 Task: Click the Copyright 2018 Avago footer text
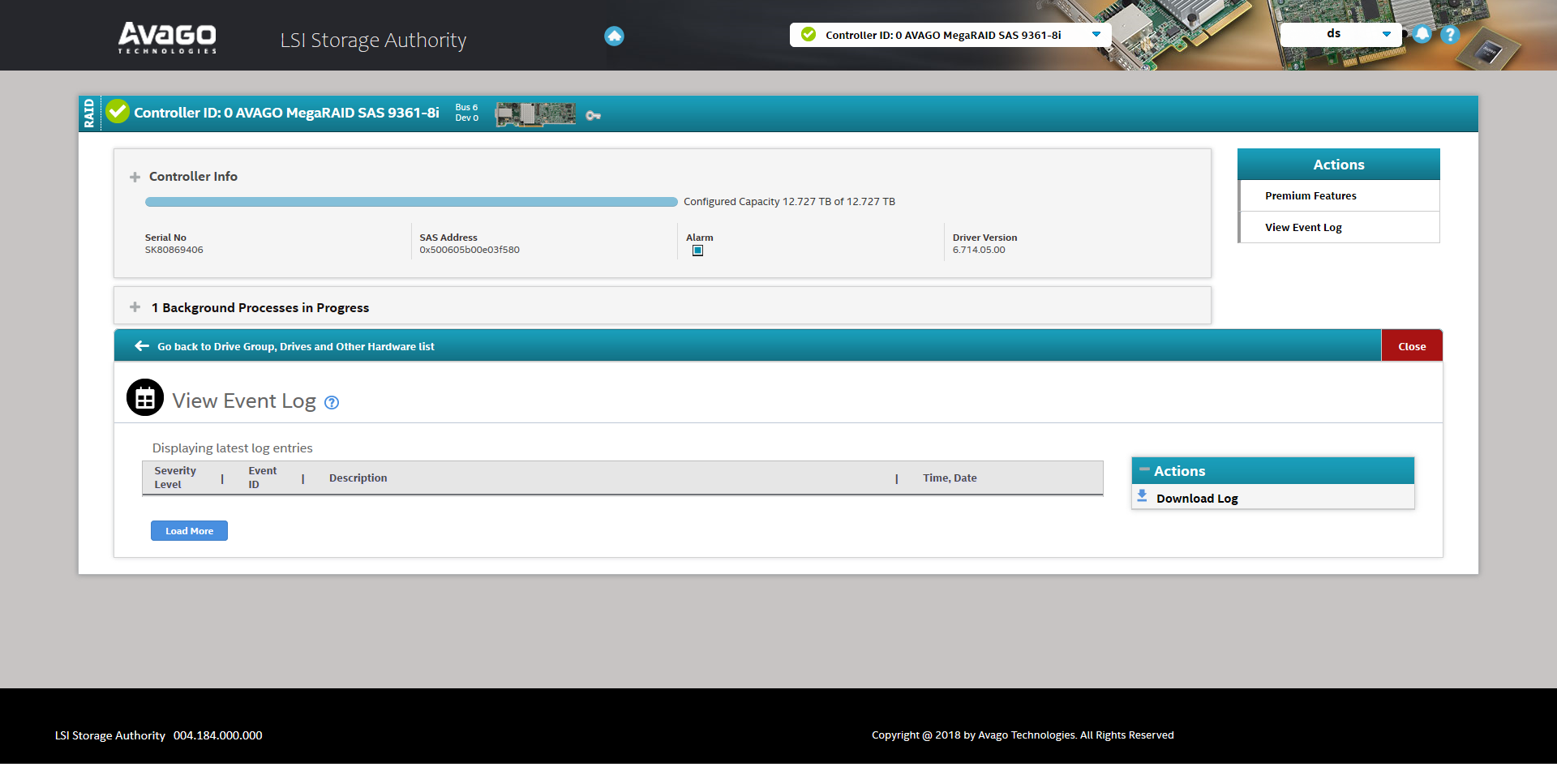[1023, 735]
